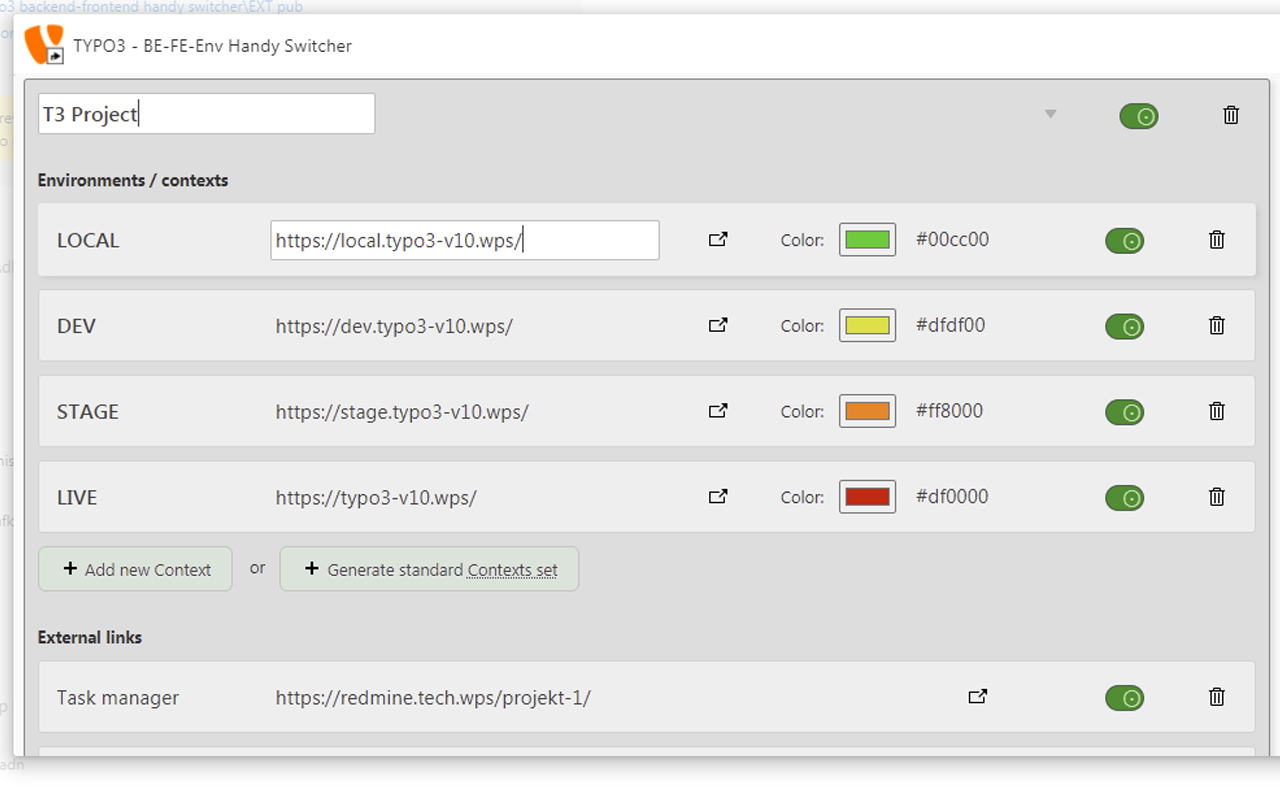Delete the LIVE context
Viewport: 1280px width, 800px height.
pyautogui.click(x=1217, y=496)
